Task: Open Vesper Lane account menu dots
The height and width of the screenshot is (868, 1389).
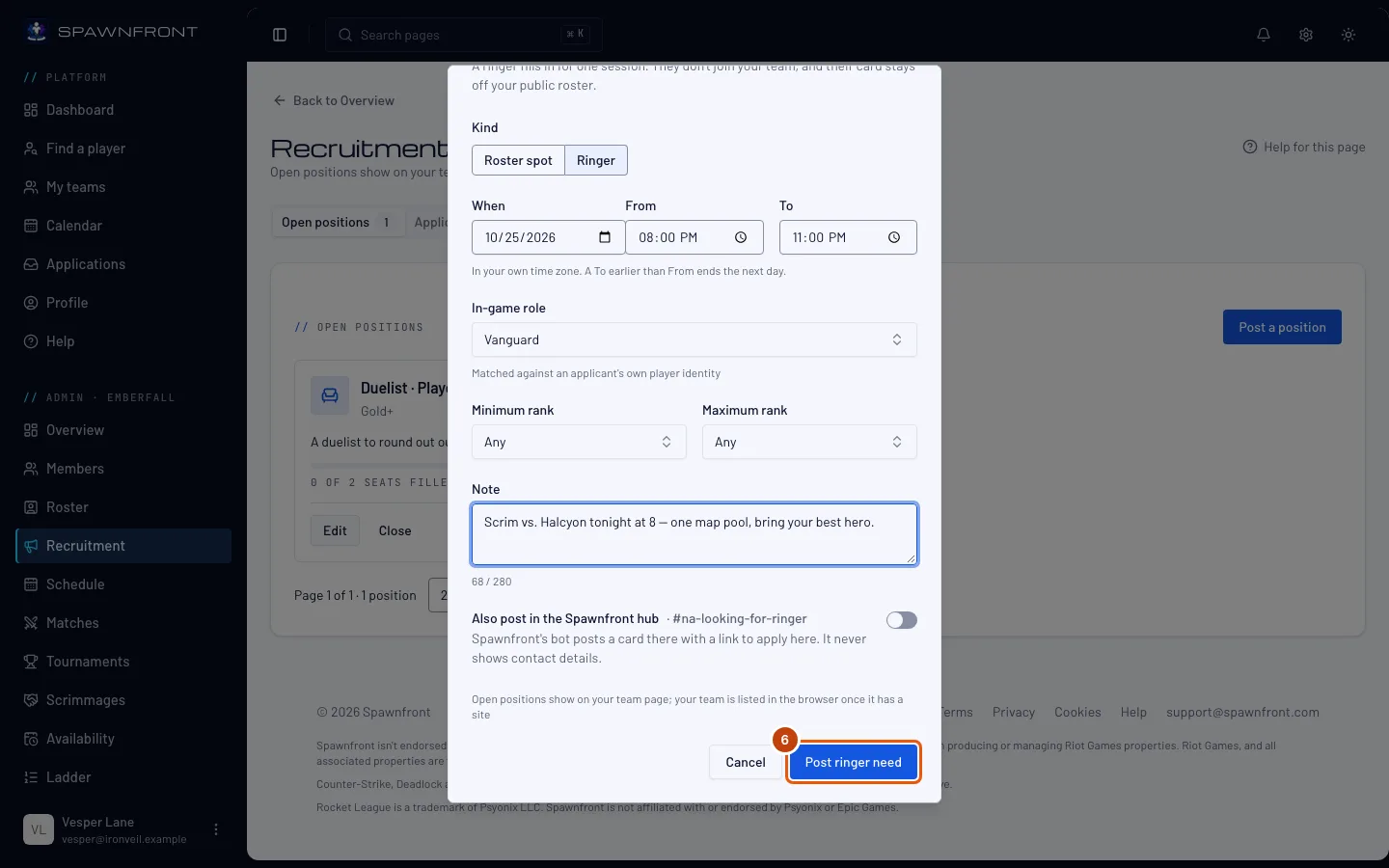Action: 216,829
